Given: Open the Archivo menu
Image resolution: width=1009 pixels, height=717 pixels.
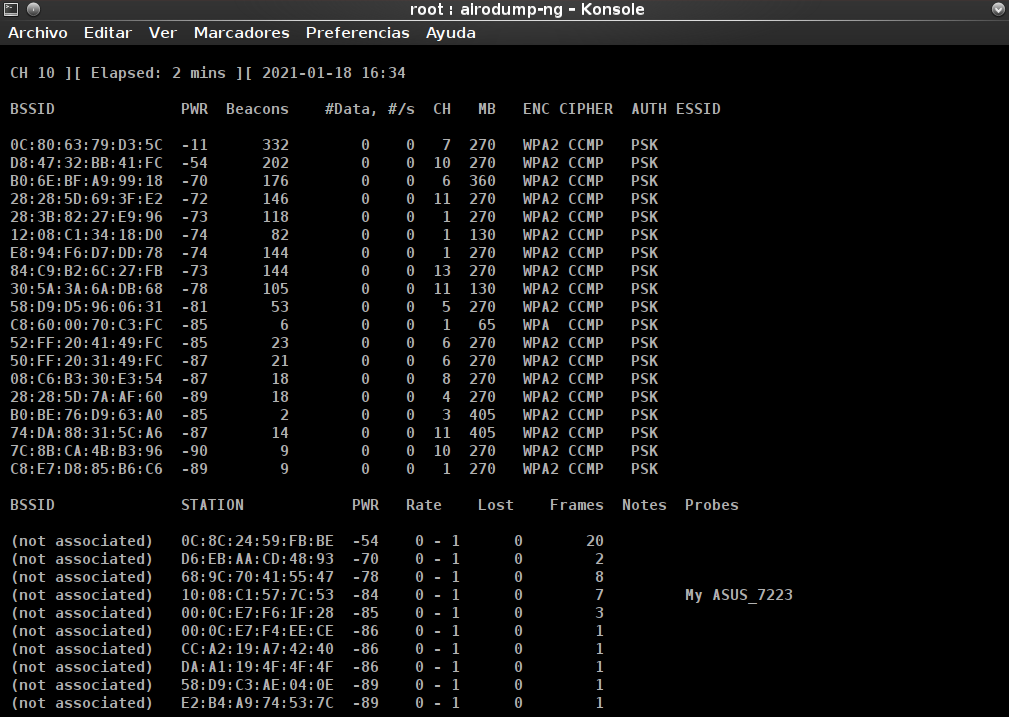Looking at the screenshot, I should [x=38, y=33].
